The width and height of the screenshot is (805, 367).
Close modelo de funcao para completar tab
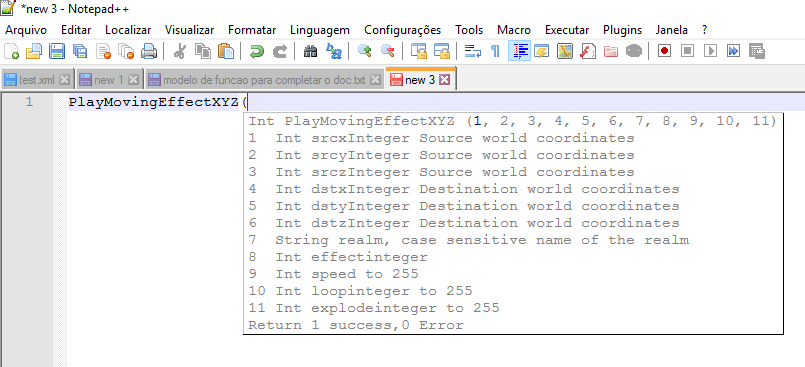click(x=375, y=80)
